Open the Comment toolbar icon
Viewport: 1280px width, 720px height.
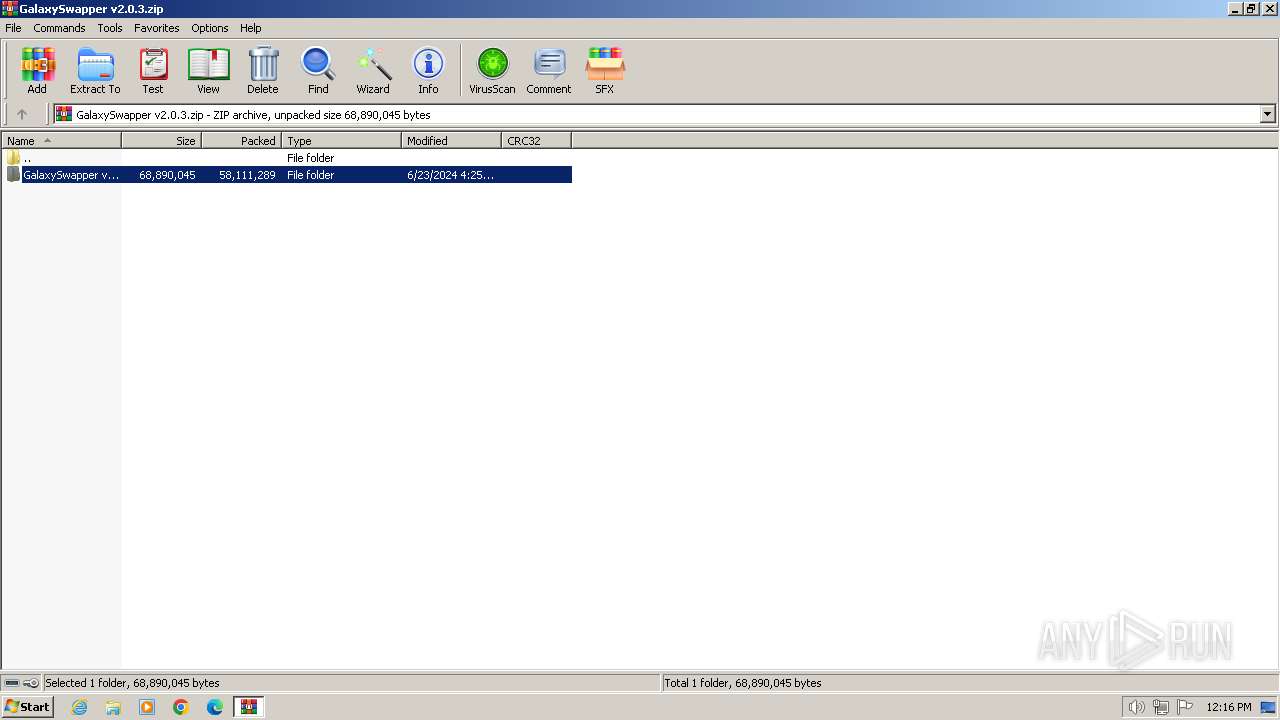[549, 71]
